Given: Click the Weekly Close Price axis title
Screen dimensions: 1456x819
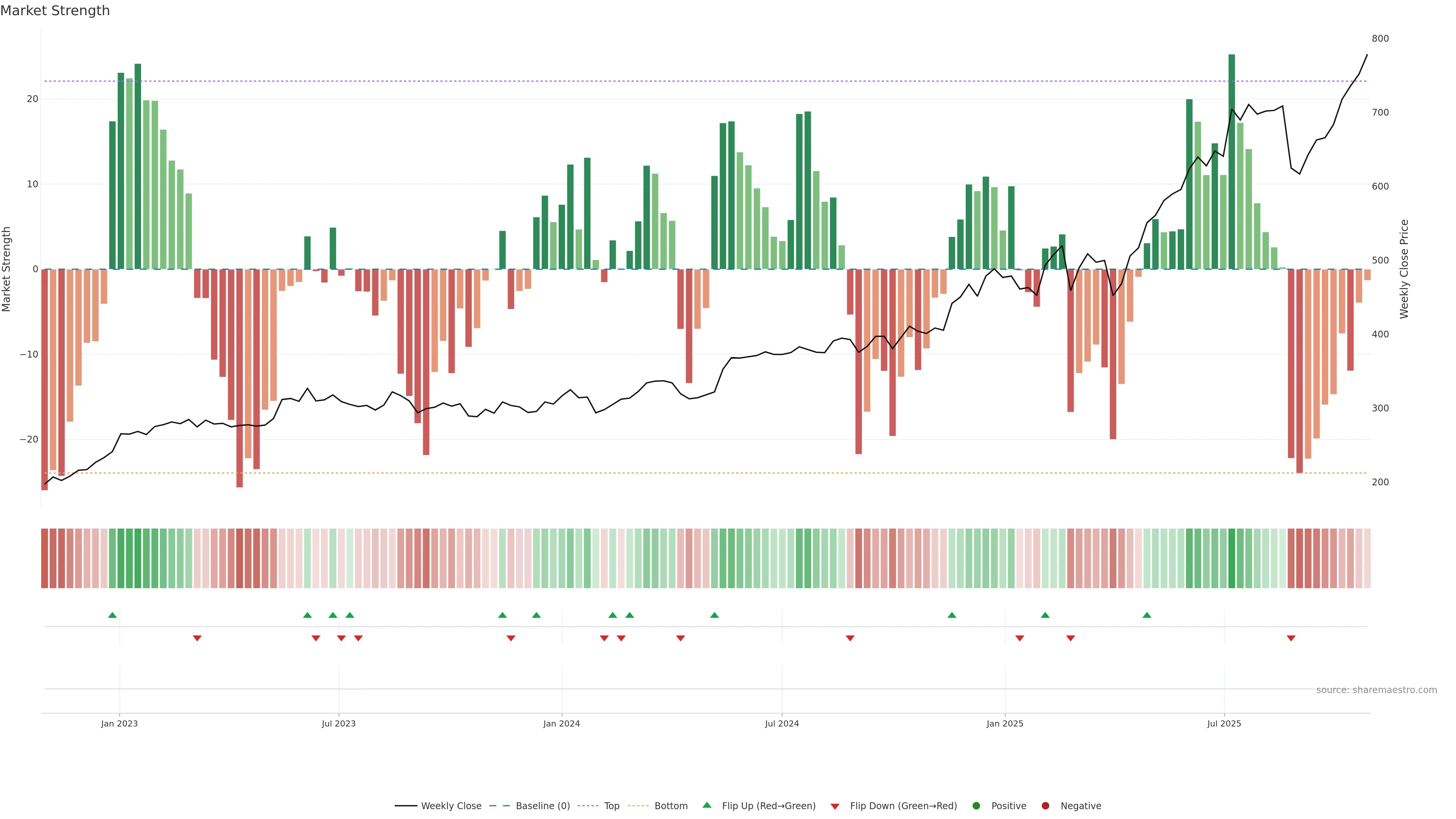Looking at the screenshot, I should pyautogui.click(x=1404, y=269).
